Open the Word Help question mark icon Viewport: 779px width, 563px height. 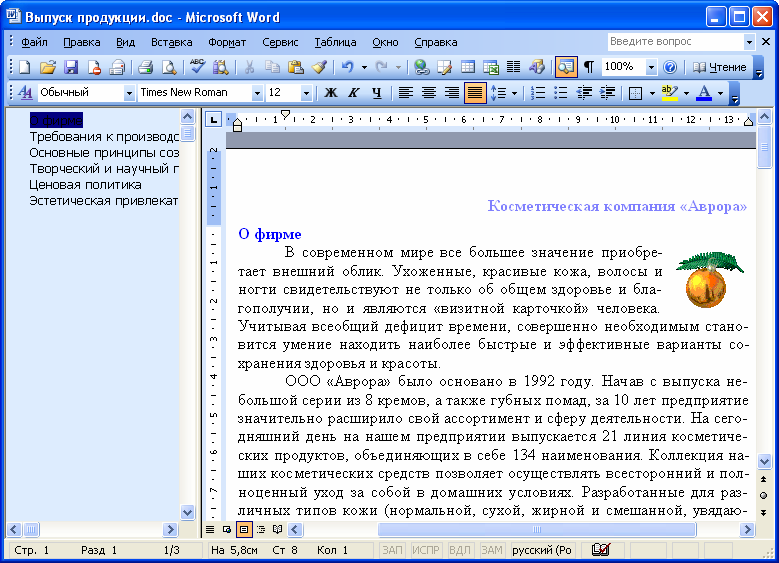tap(670, 67)
